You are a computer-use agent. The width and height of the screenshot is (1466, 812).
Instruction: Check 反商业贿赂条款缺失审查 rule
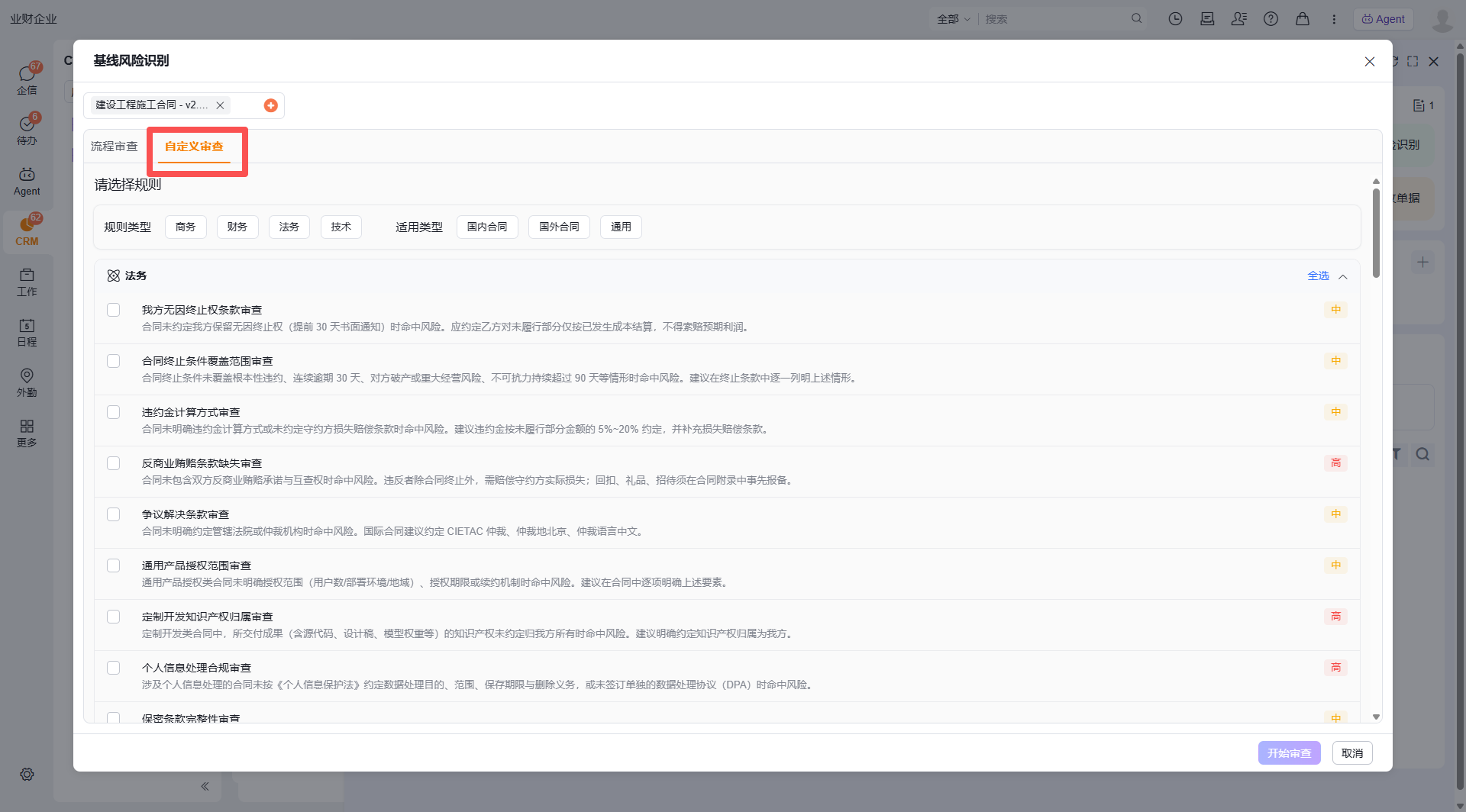[x=114, y=463]
